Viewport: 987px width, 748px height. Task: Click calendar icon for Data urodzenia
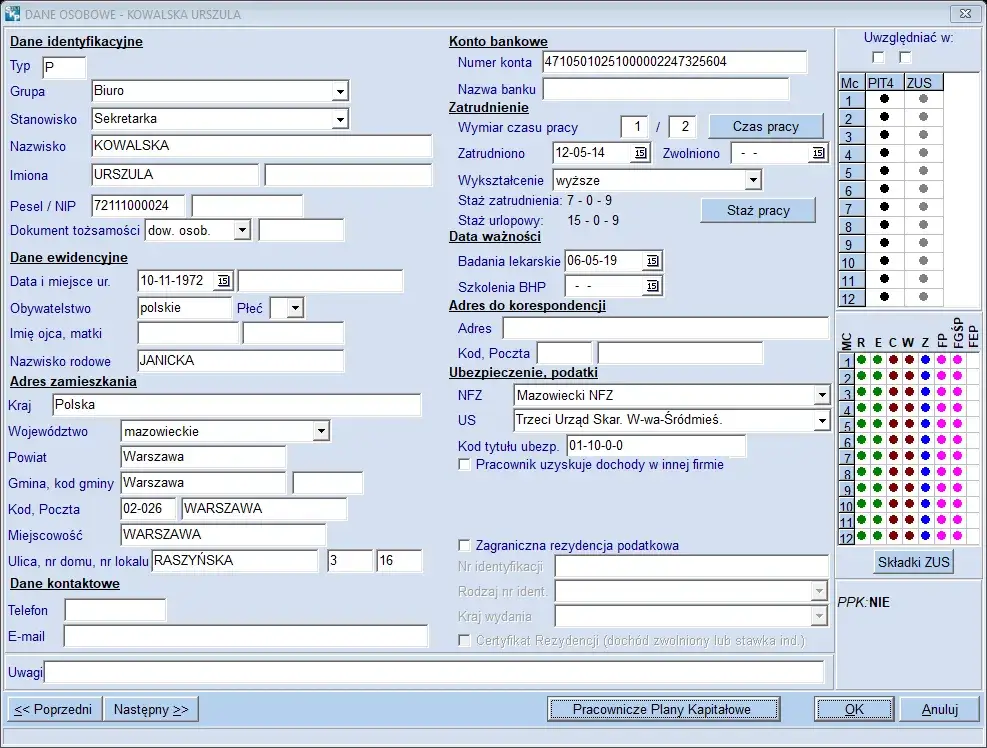(223, 280)
